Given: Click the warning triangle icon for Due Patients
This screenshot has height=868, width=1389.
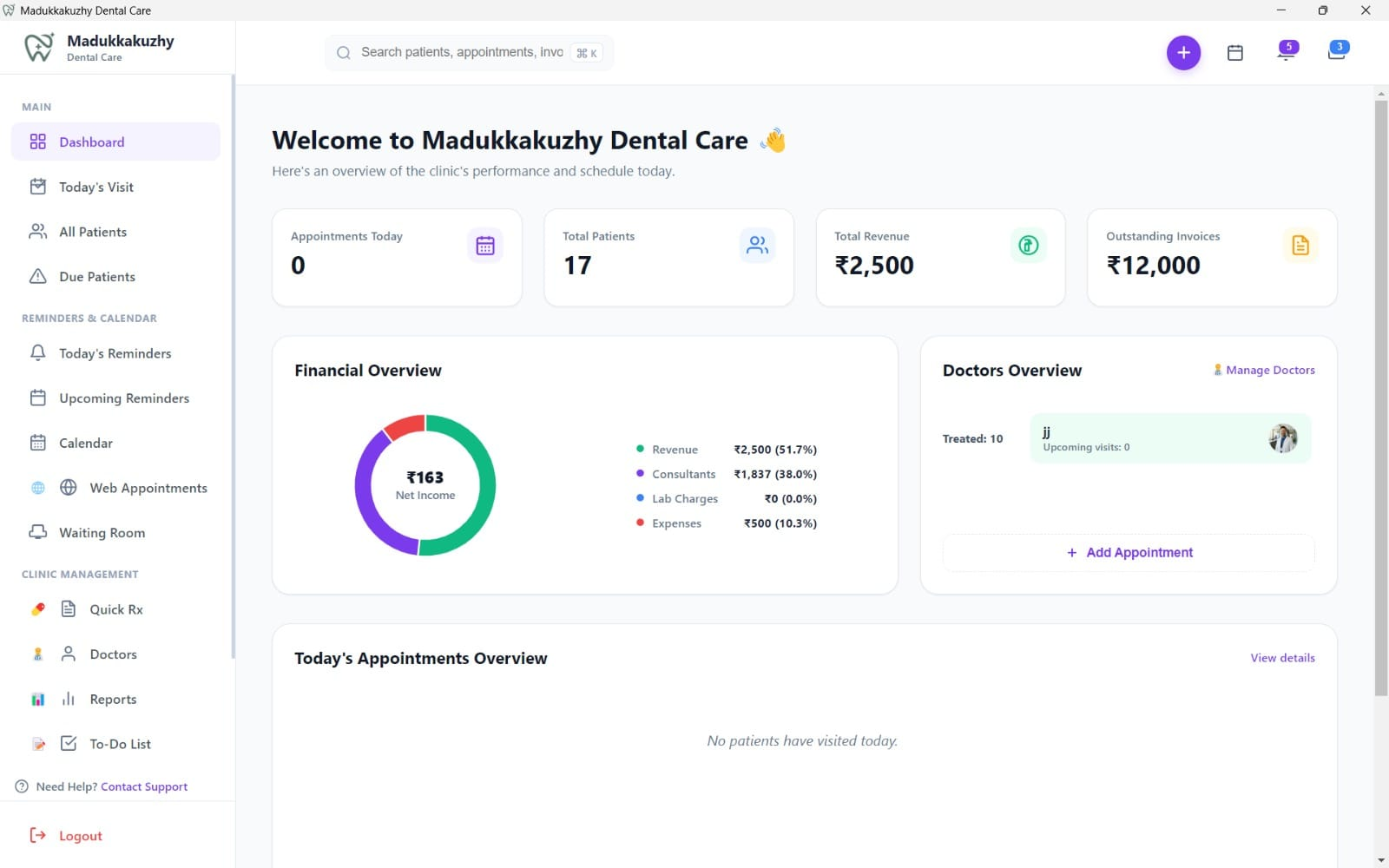Looking at the screenshot, I should pyautogui.click(x=38, y=277).
